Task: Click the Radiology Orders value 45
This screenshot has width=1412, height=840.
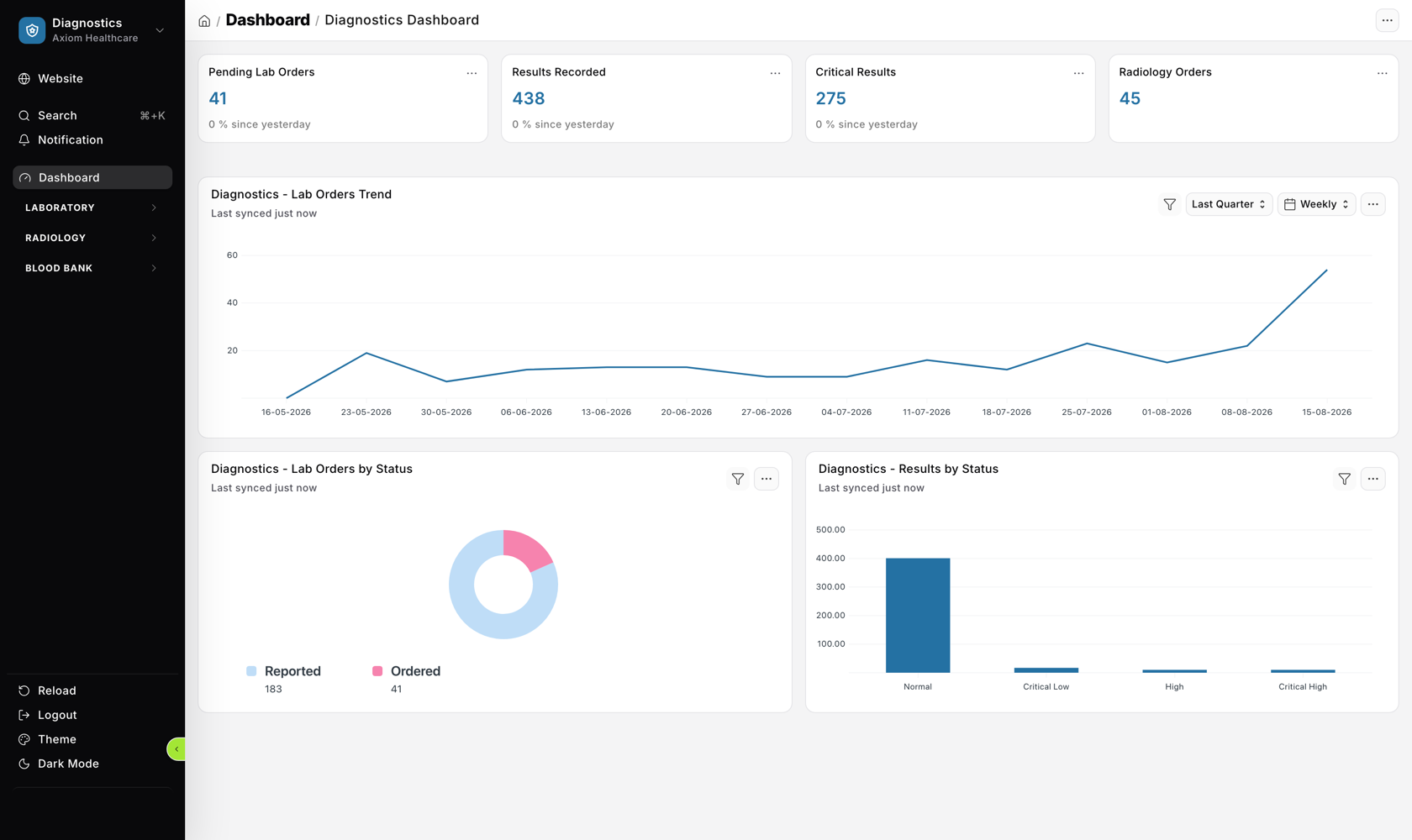Action: (x=1130, y=98)
